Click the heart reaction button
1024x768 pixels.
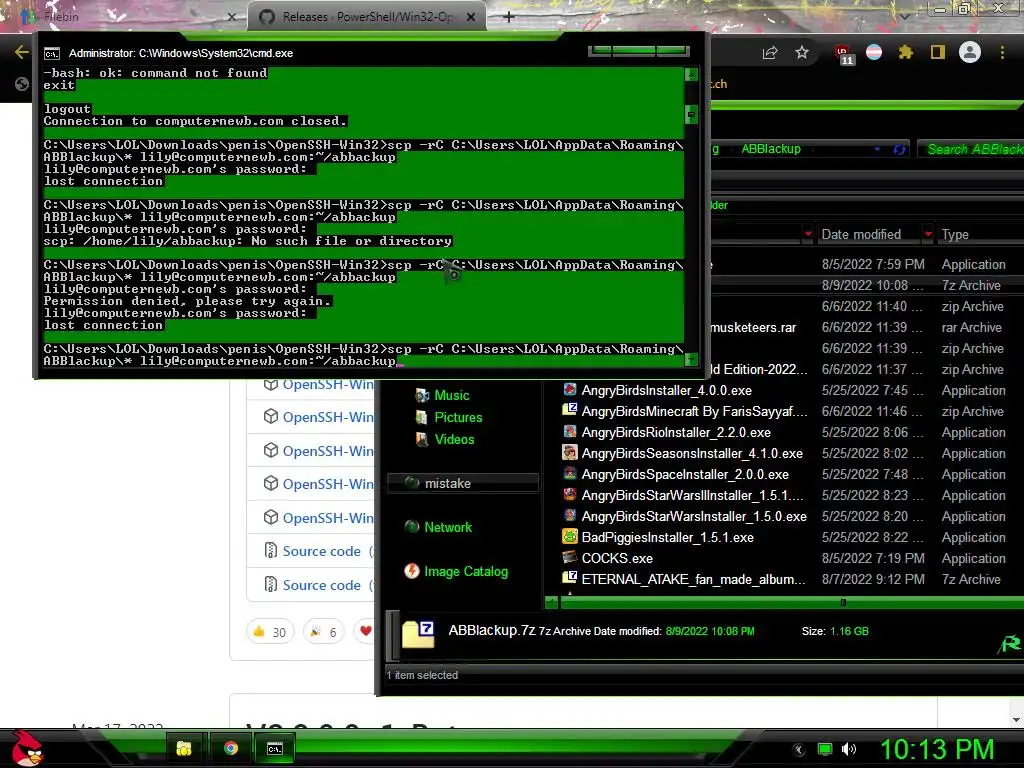tap(365, 632)
